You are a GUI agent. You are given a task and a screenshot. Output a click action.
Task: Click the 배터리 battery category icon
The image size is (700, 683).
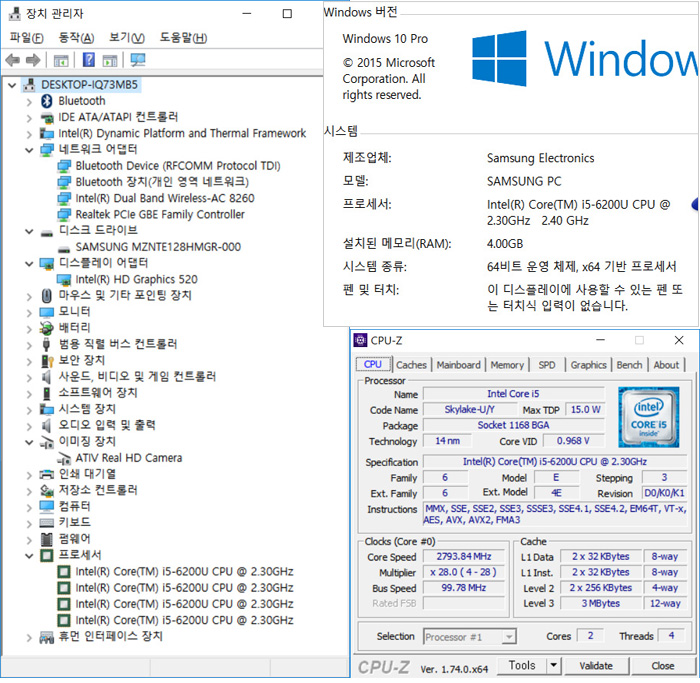click(46, 328)
